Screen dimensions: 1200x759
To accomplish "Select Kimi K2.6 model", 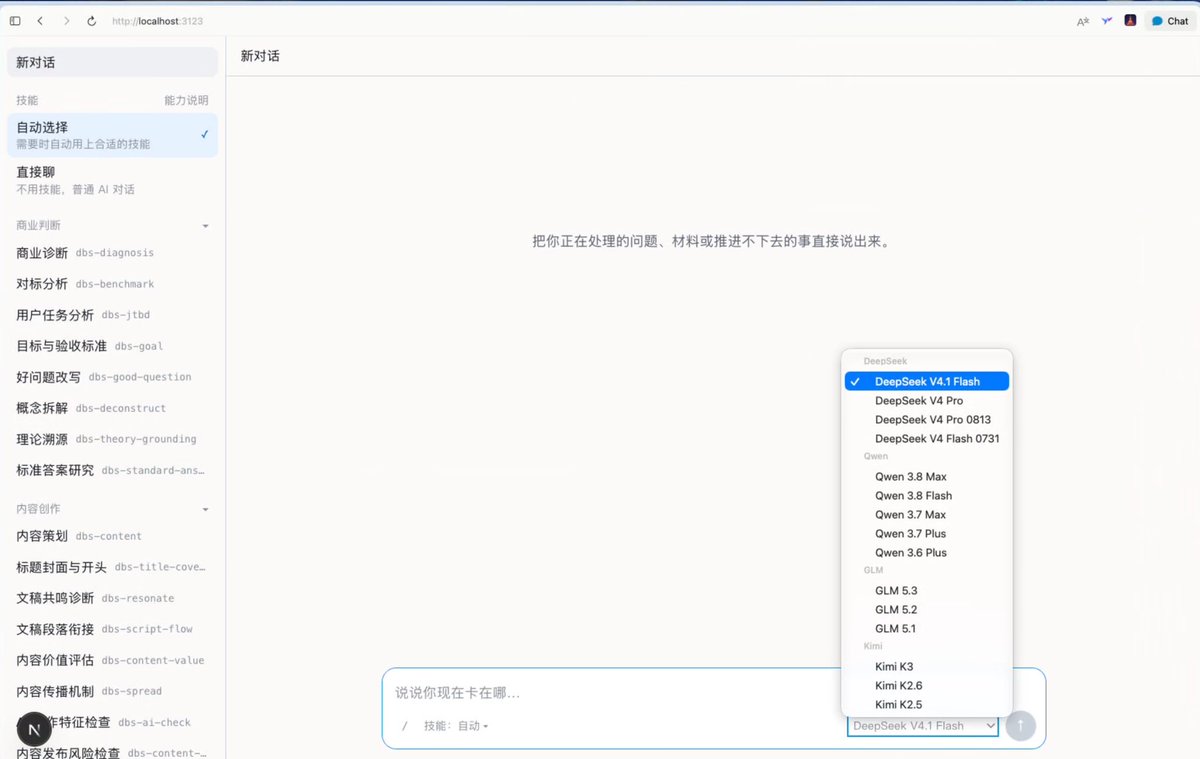I will pos(927,685).
